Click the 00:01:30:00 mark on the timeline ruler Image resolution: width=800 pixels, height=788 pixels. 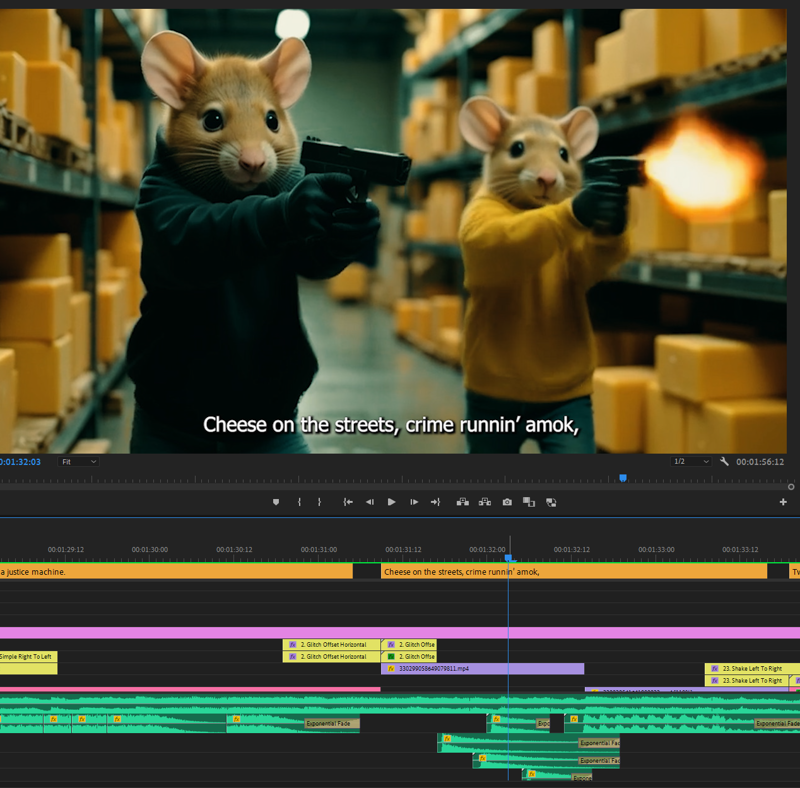tap(149, 550)
